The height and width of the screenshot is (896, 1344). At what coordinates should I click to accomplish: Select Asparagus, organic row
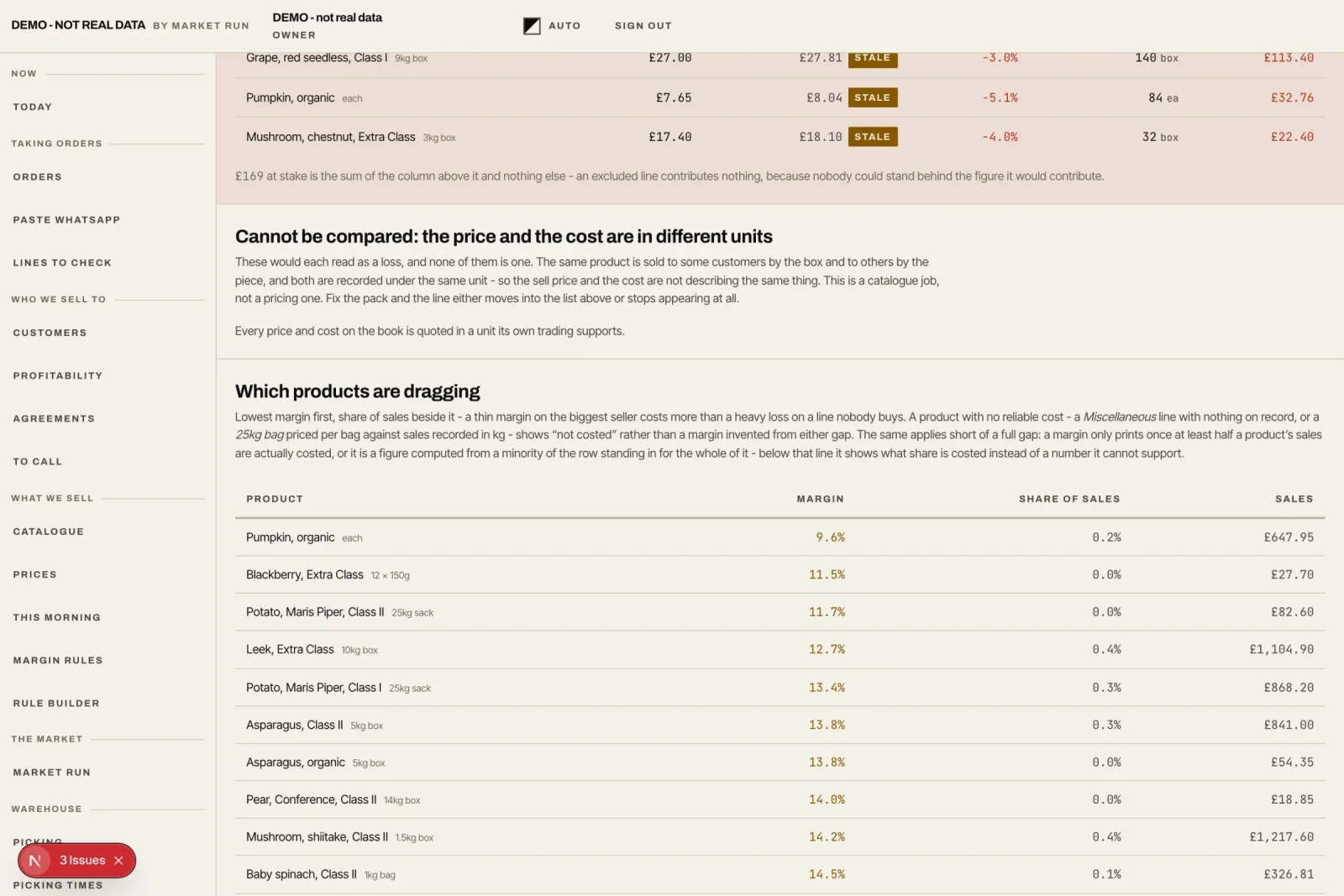coord(780,762)
